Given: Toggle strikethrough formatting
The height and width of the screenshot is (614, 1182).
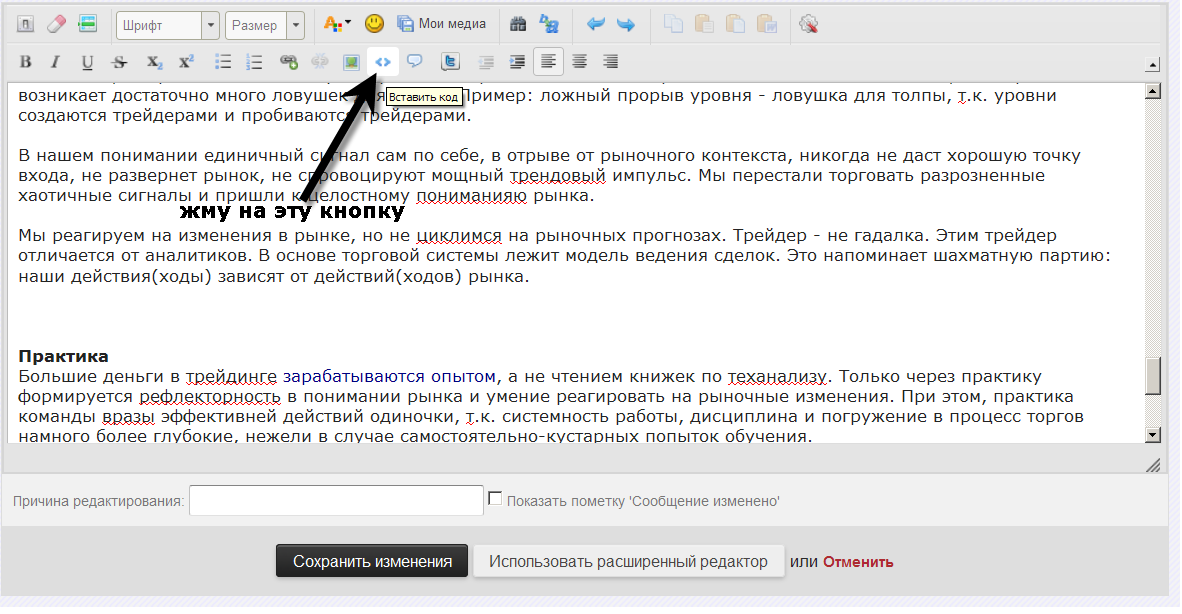Looking at the screenshot, I should (119, 62).
